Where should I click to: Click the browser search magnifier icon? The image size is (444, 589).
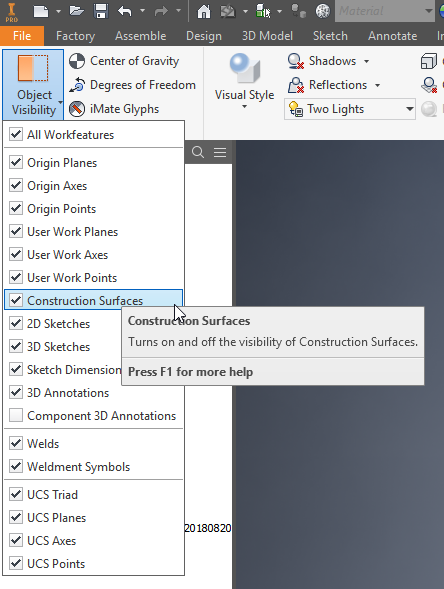(198, 152)
